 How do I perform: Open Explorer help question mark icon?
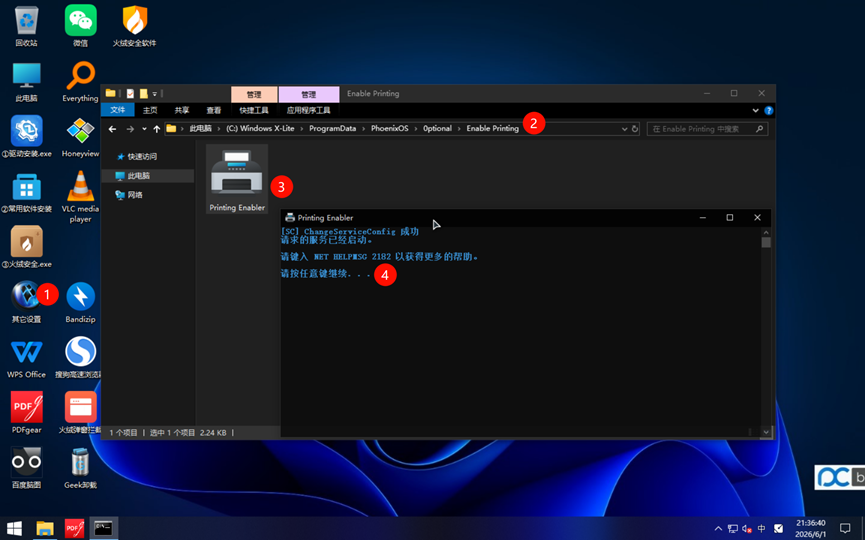[x=768, y=110]
